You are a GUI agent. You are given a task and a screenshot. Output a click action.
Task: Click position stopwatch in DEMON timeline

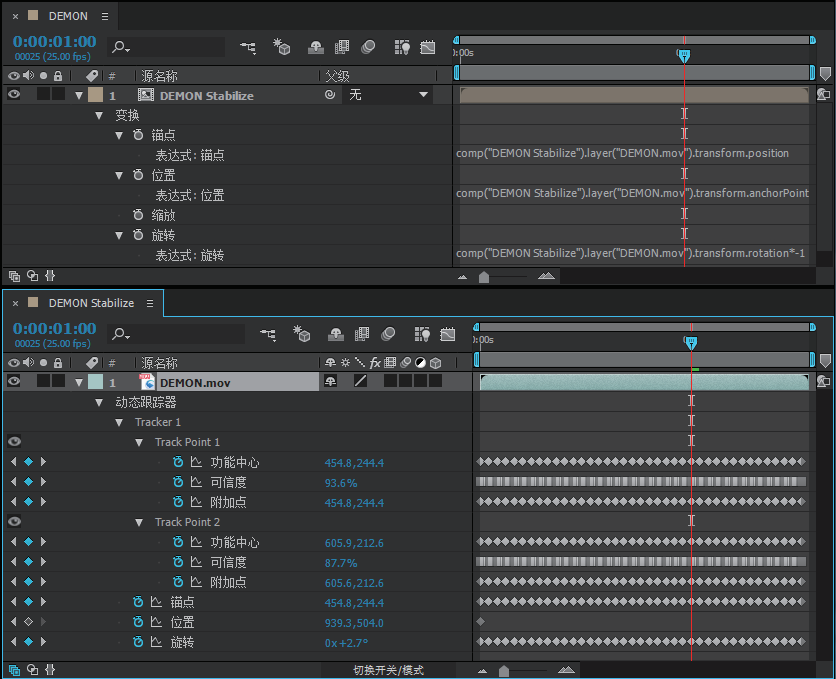[x=138, y=175]
